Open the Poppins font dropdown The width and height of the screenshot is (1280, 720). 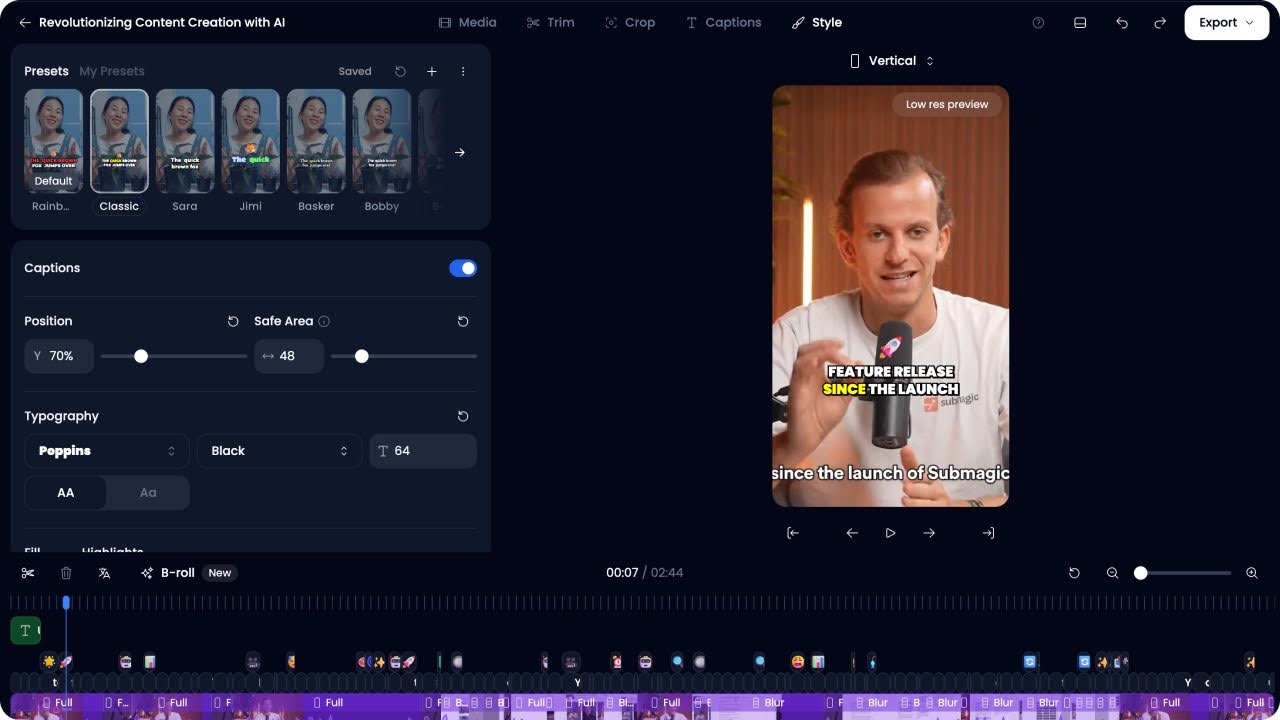[x=107, y=451]
